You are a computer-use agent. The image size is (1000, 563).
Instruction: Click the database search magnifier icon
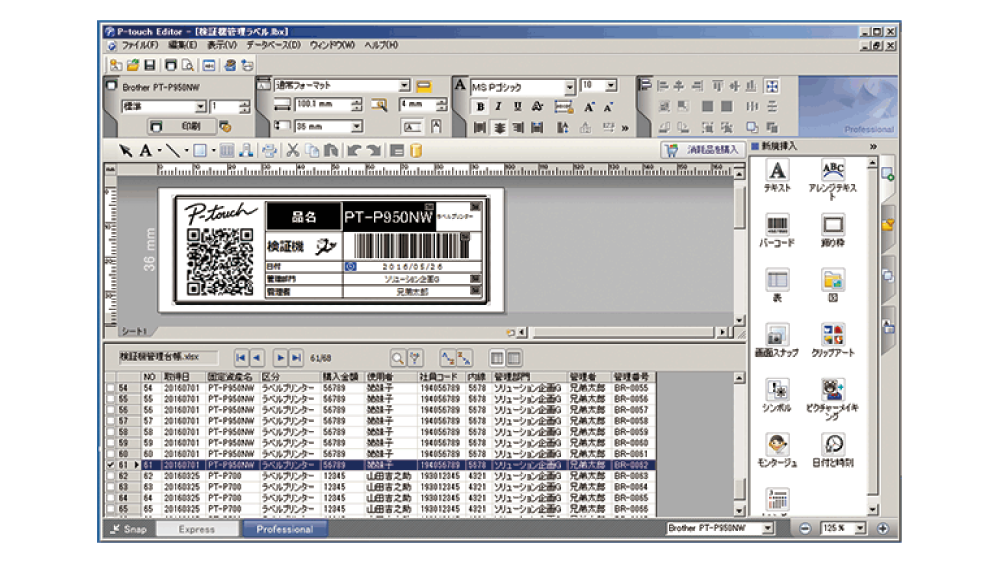coord(397,358)
